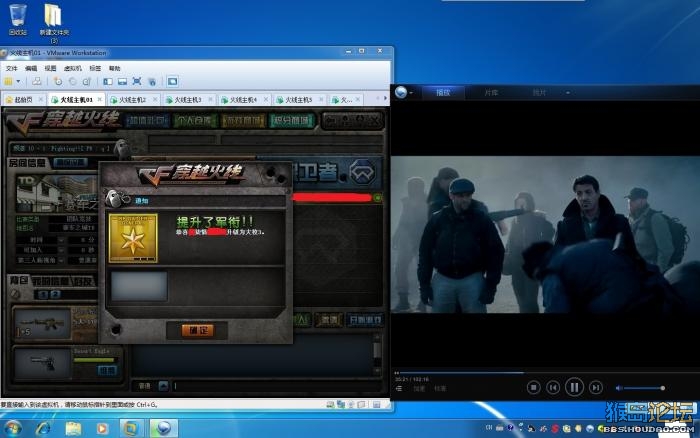Open the 标签 menu in VMware
Viewport: 700px width, 438px height.
pyautogui.click(x=95, y=68)
